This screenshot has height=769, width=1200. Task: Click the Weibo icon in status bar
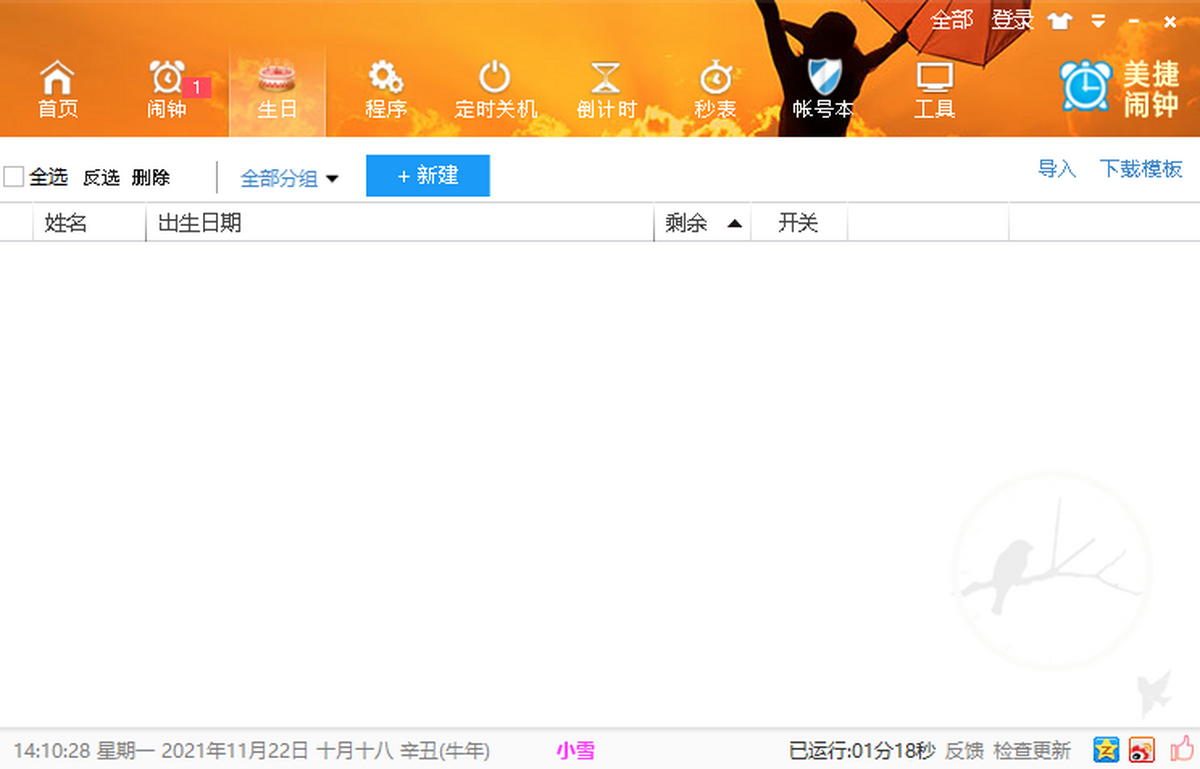coord(1142,749)
